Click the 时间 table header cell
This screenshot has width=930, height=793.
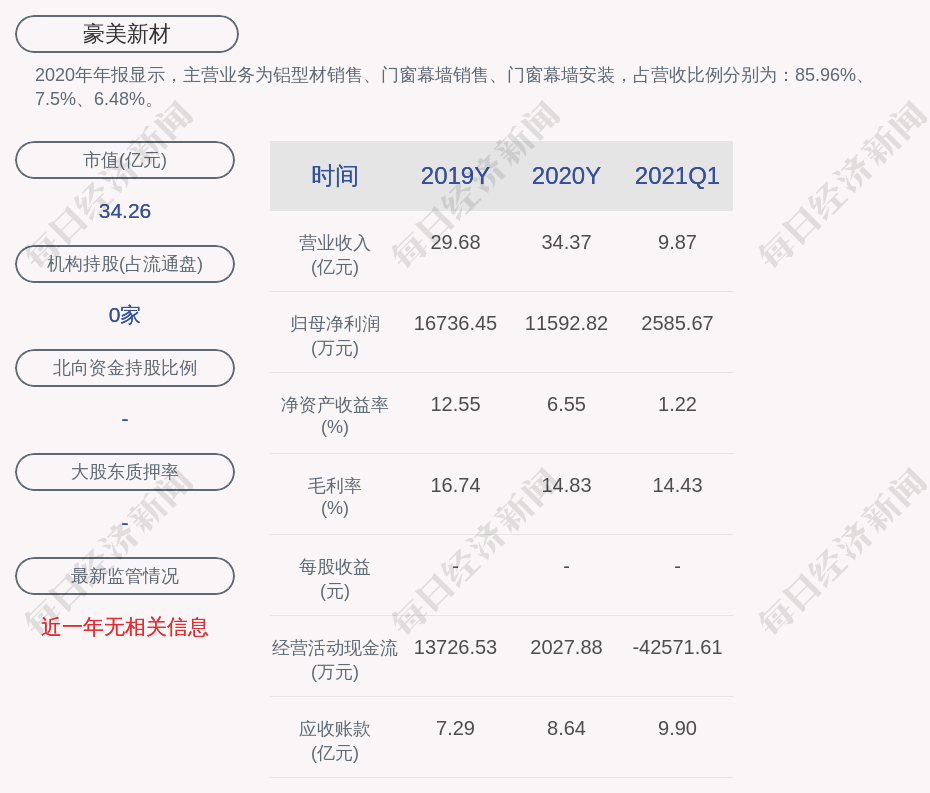pos(335,176)
